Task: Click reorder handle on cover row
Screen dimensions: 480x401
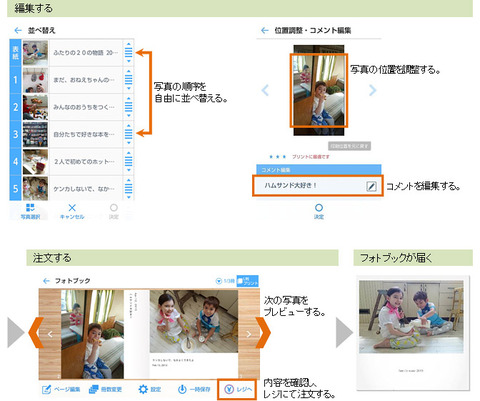Action: [128, 53]
